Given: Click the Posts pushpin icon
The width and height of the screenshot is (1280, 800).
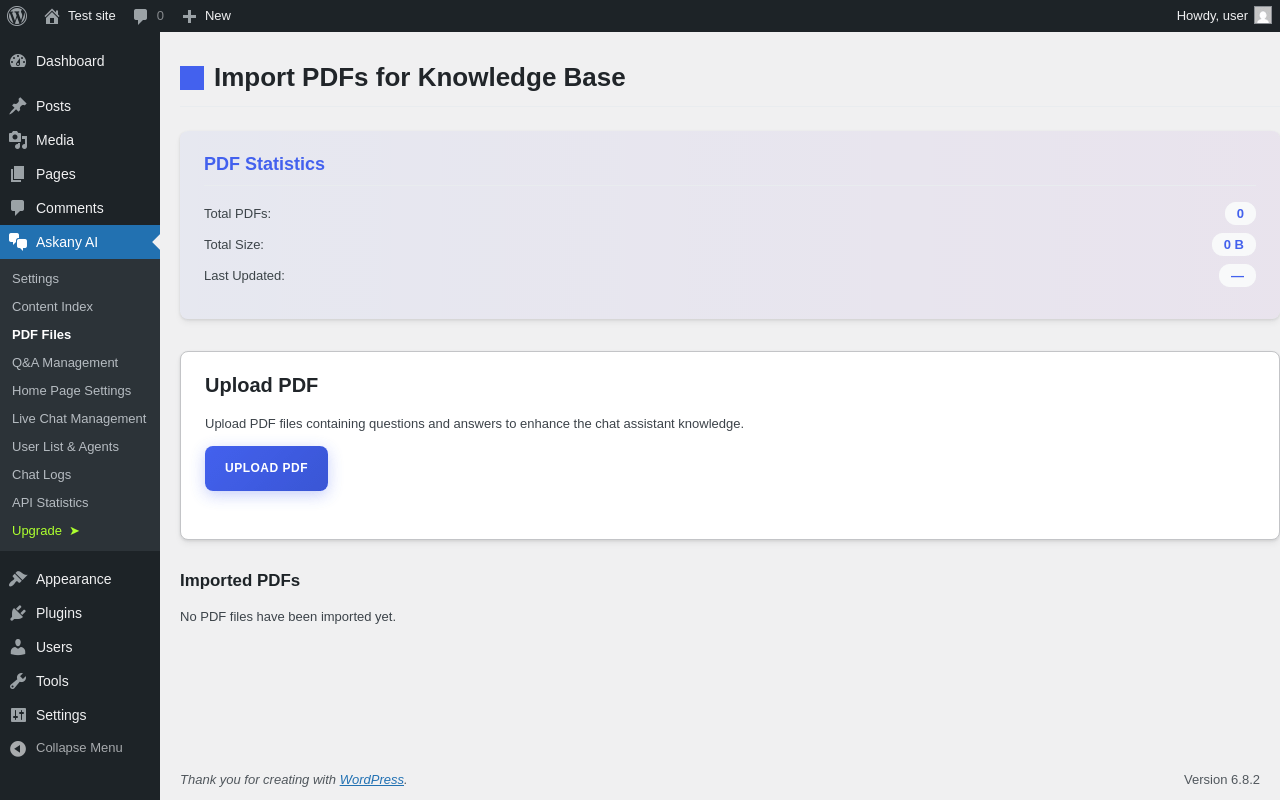Looking at the screenshot, I should click(x=18, y=106).
